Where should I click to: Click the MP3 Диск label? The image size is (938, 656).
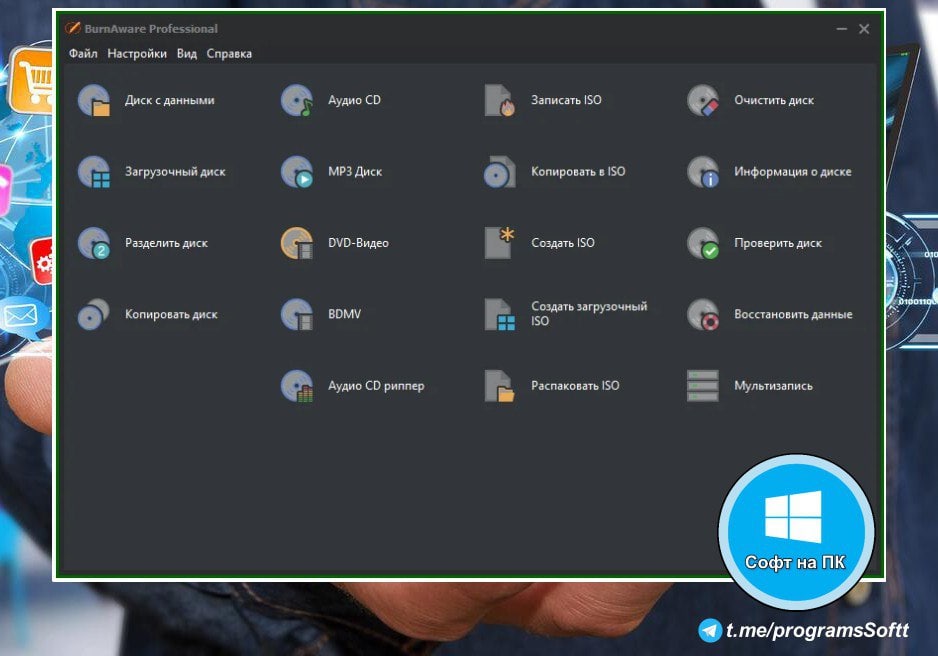point(355,172)
